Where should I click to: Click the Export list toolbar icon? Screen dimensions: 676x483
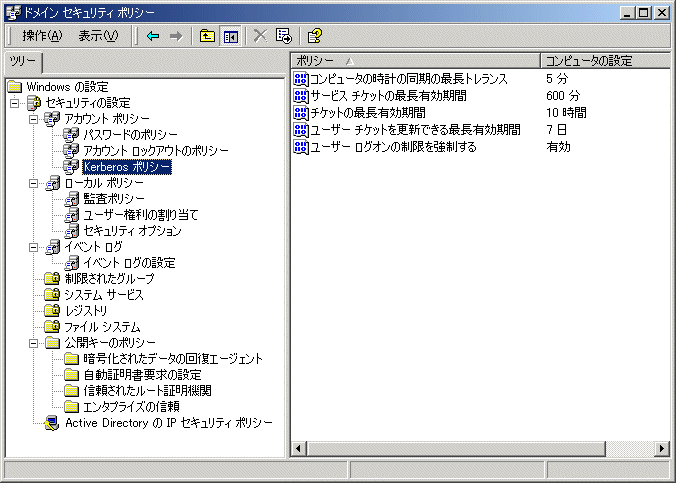[284, 36]
